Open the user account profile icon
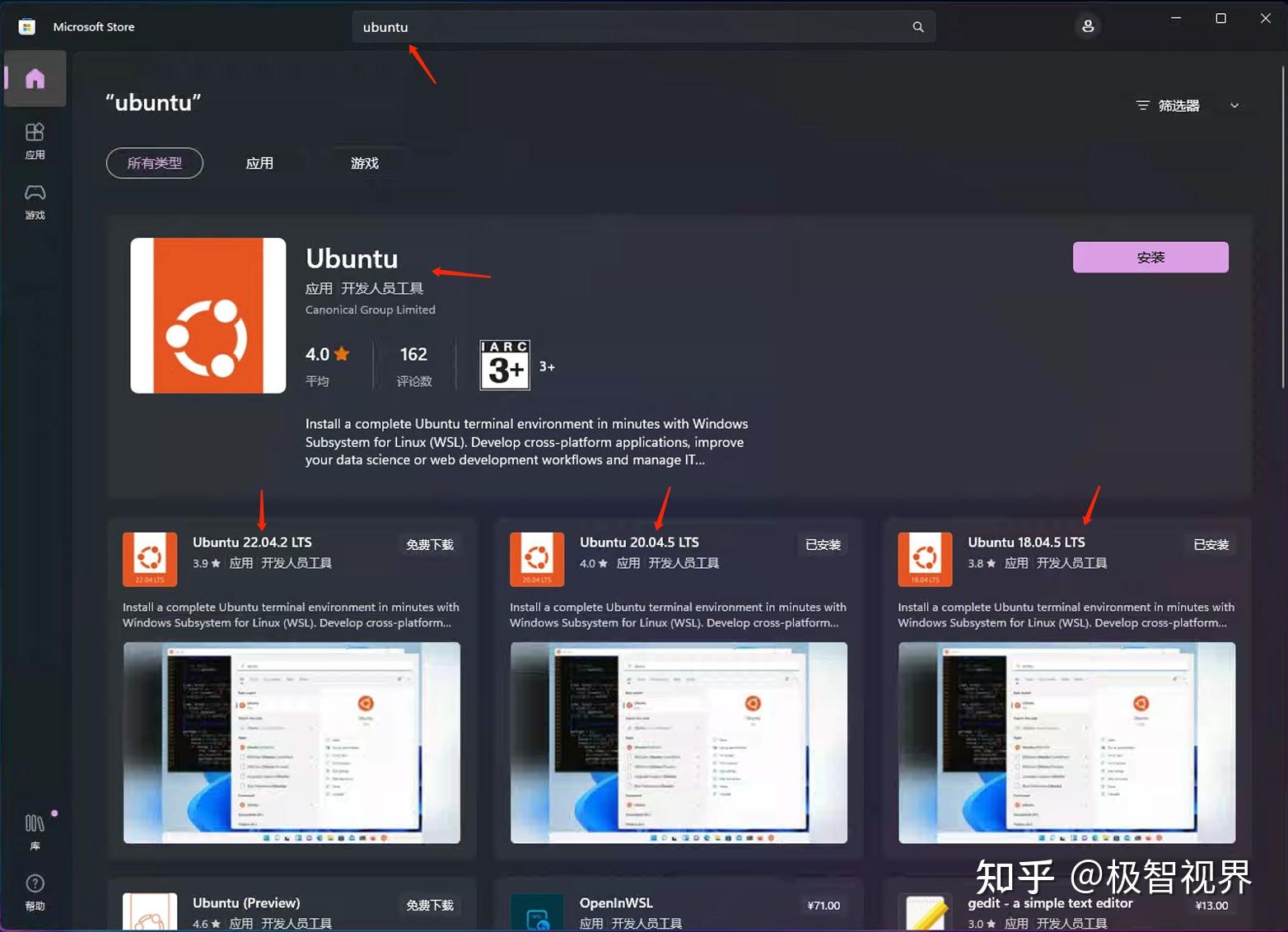The width and height of the screenshot is (1288, 932). (1087, 26)
